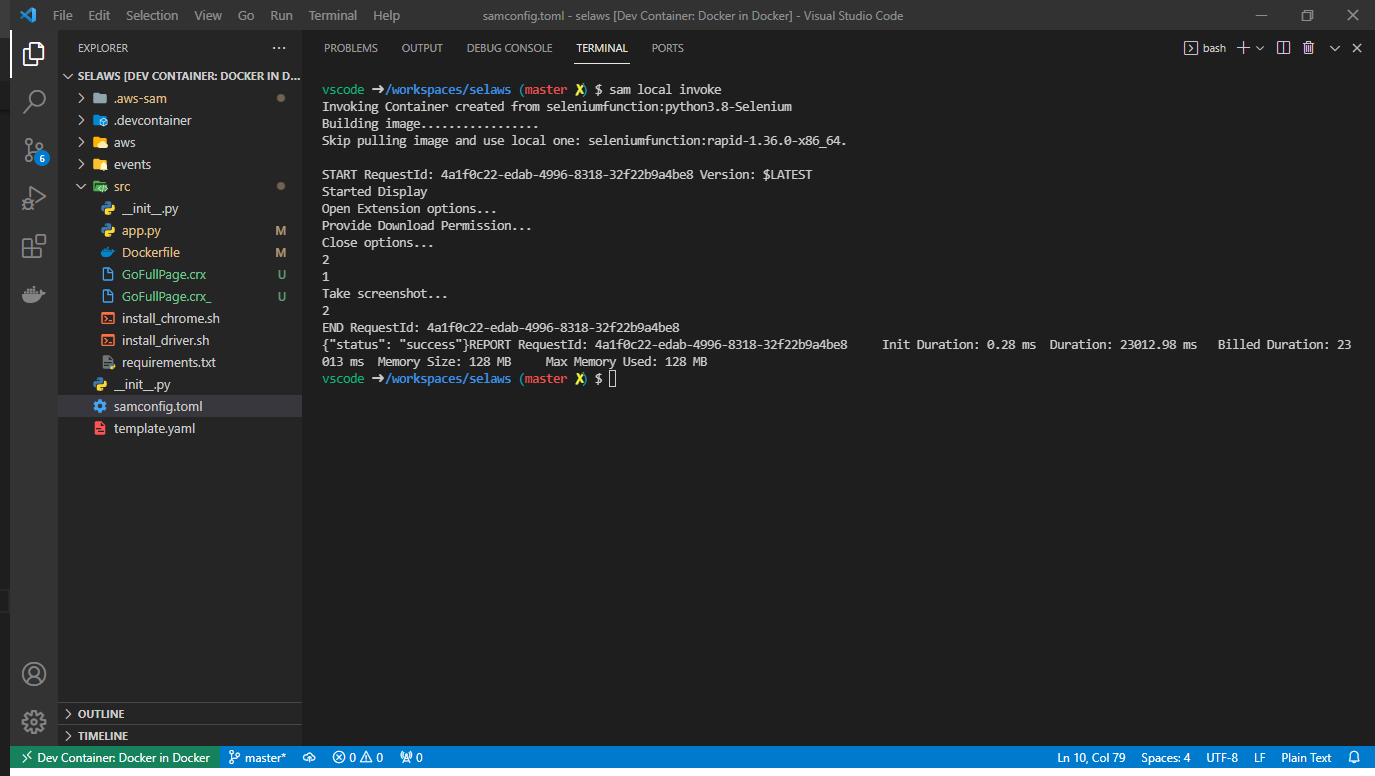Click the errors and warnings status icon

tap(357, 757)
